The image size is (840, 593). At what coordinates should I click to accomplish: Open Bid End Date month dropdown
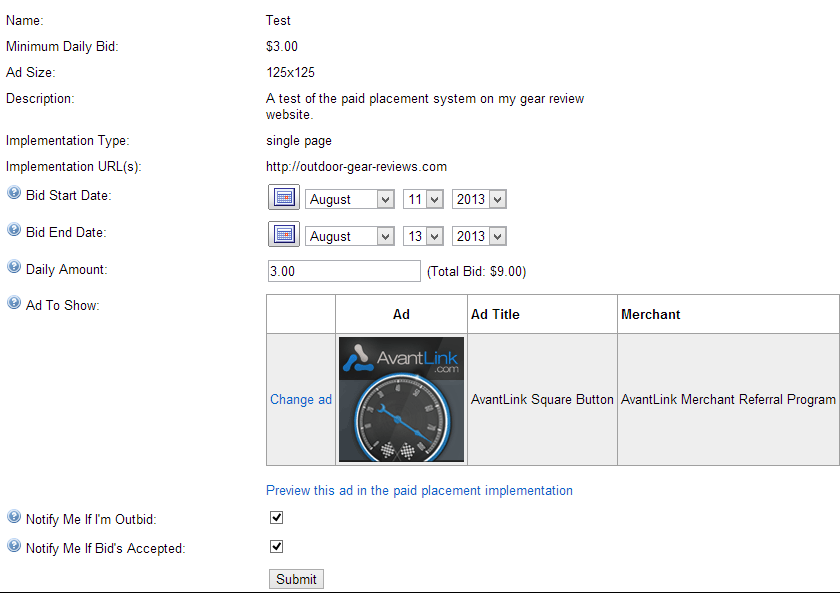pos(350,236)
